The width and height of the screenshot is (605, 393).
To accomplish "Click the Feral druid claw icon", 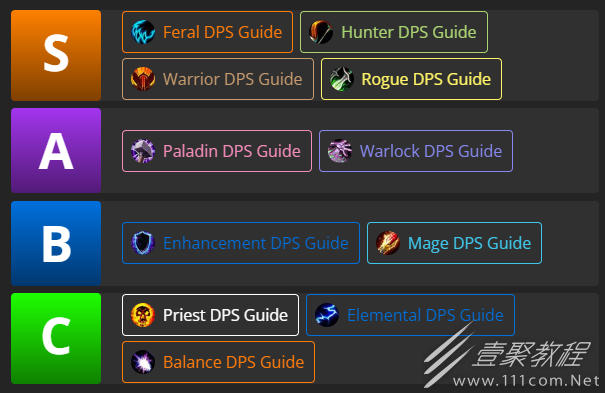I will click(x=143, y=32).
